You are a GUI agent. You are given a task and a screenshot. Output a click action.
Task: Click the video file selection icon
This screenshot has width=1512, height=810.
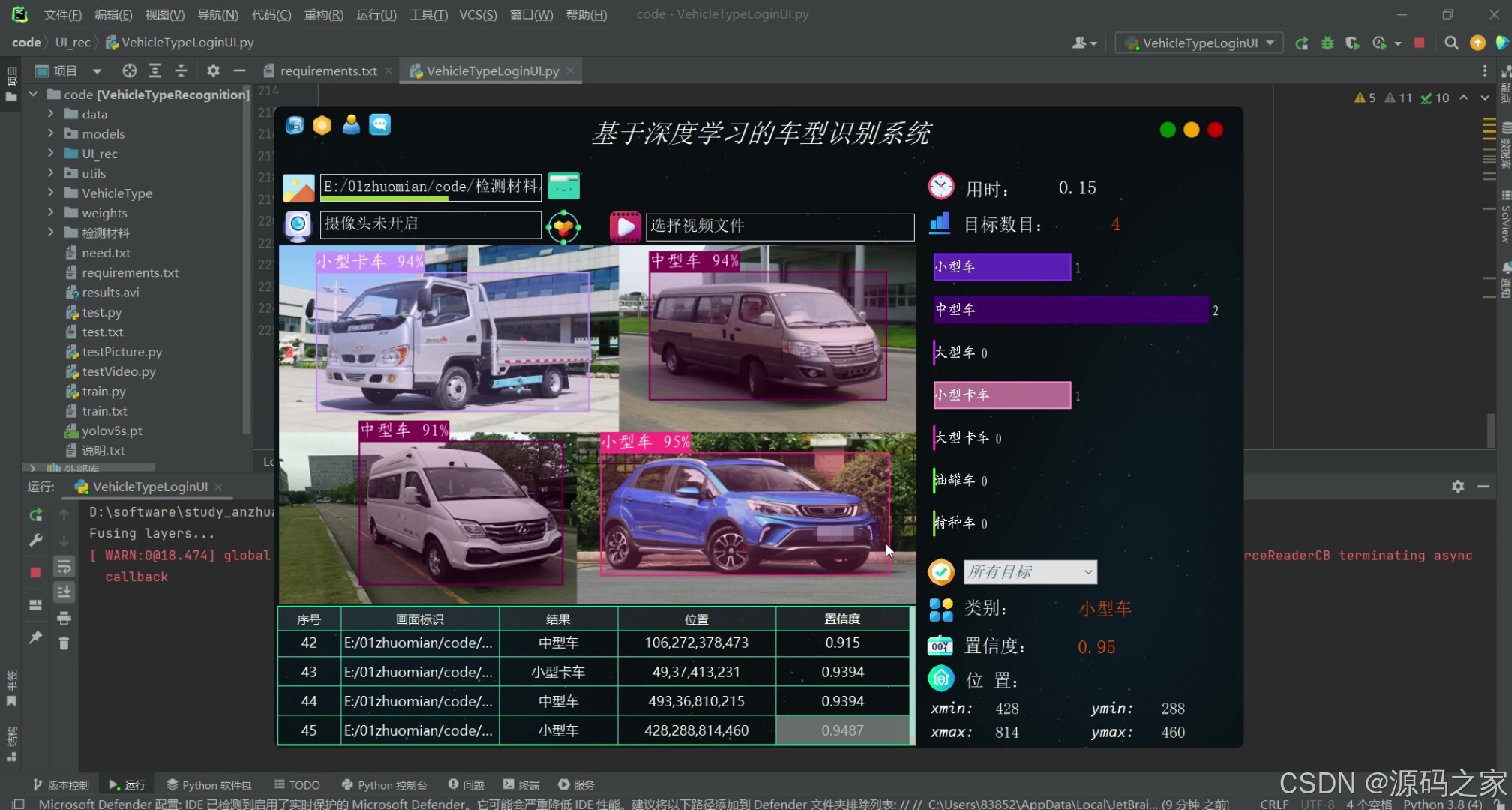pyautogui.click(x=625, y=226)
